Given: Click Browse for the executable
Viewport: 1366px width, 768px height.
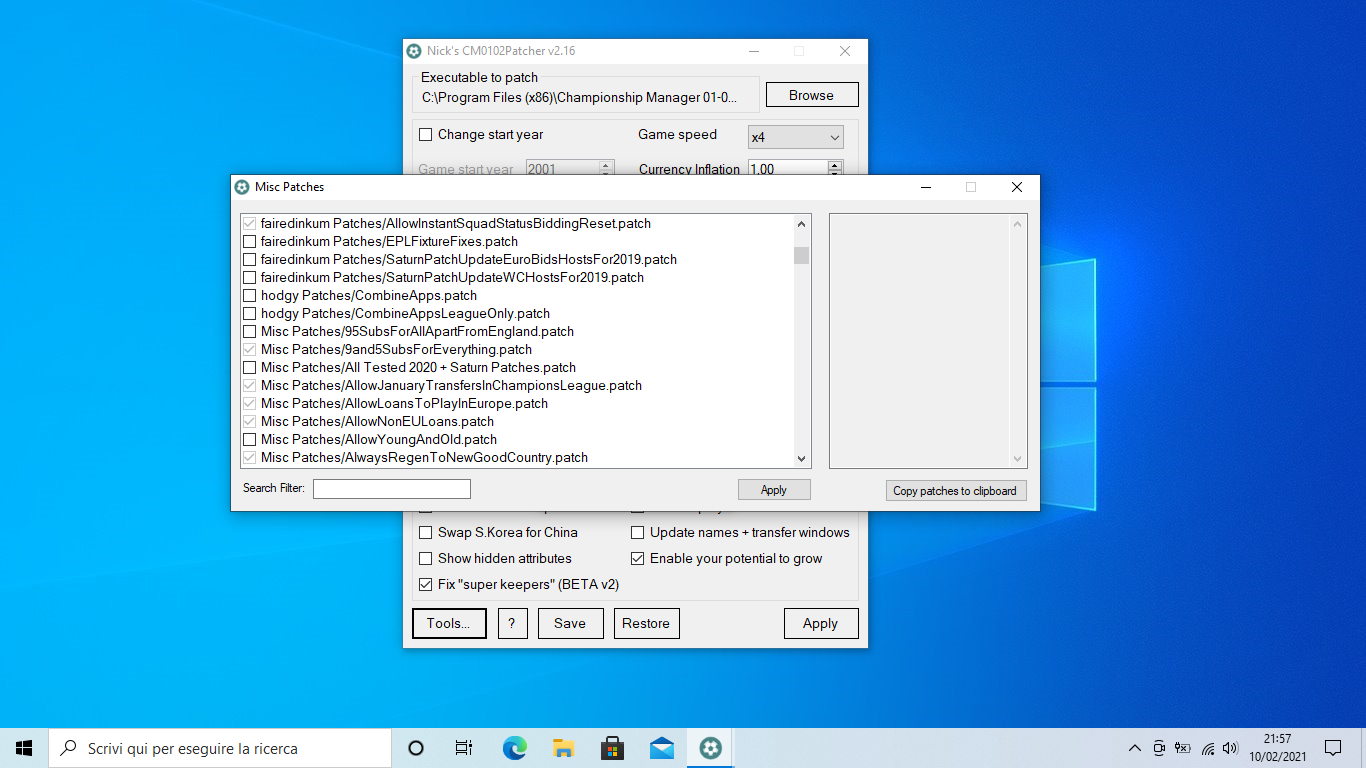Looking at the screenshot, I should 812,95.
